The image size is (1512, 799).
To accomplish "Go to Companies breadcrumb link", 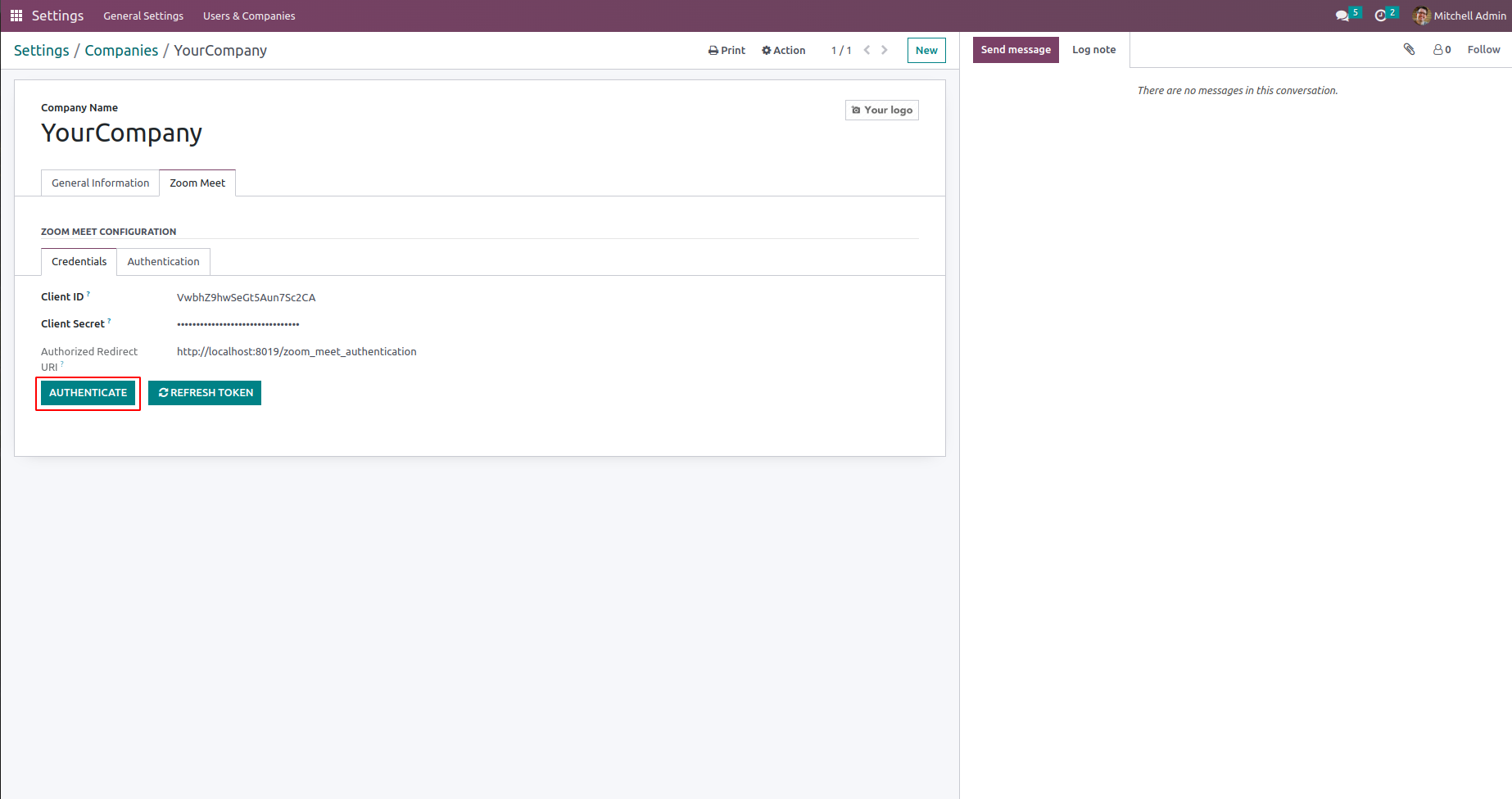I will pos(121,50).
